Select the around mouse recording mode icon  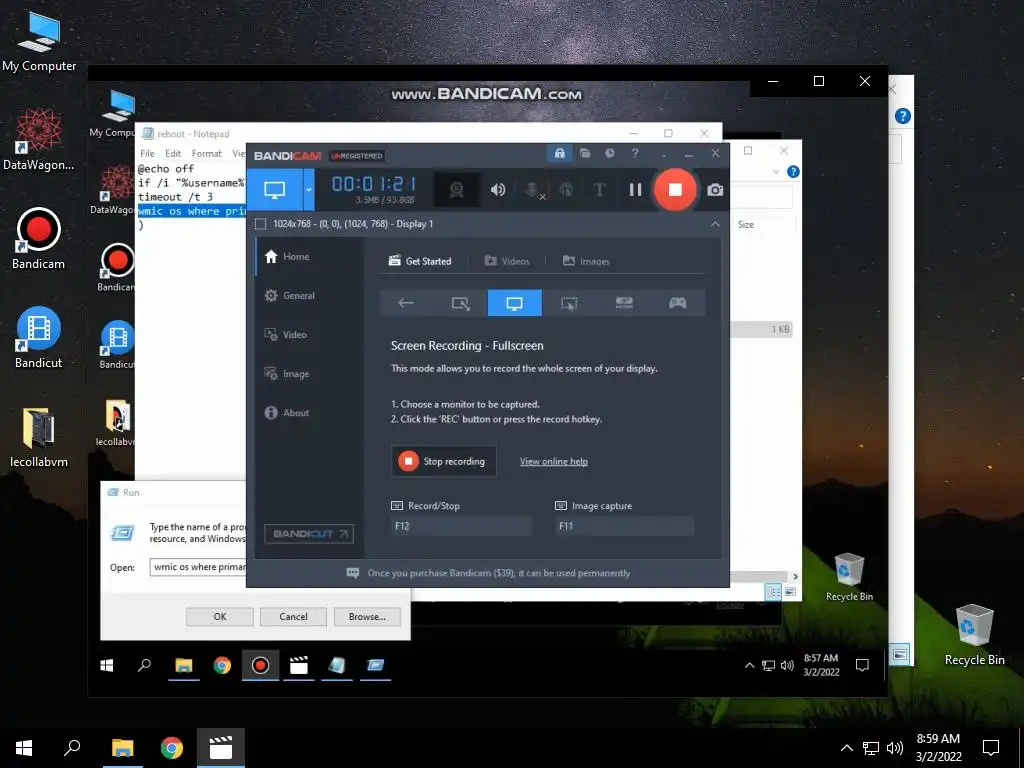click(x=569, y=303)
